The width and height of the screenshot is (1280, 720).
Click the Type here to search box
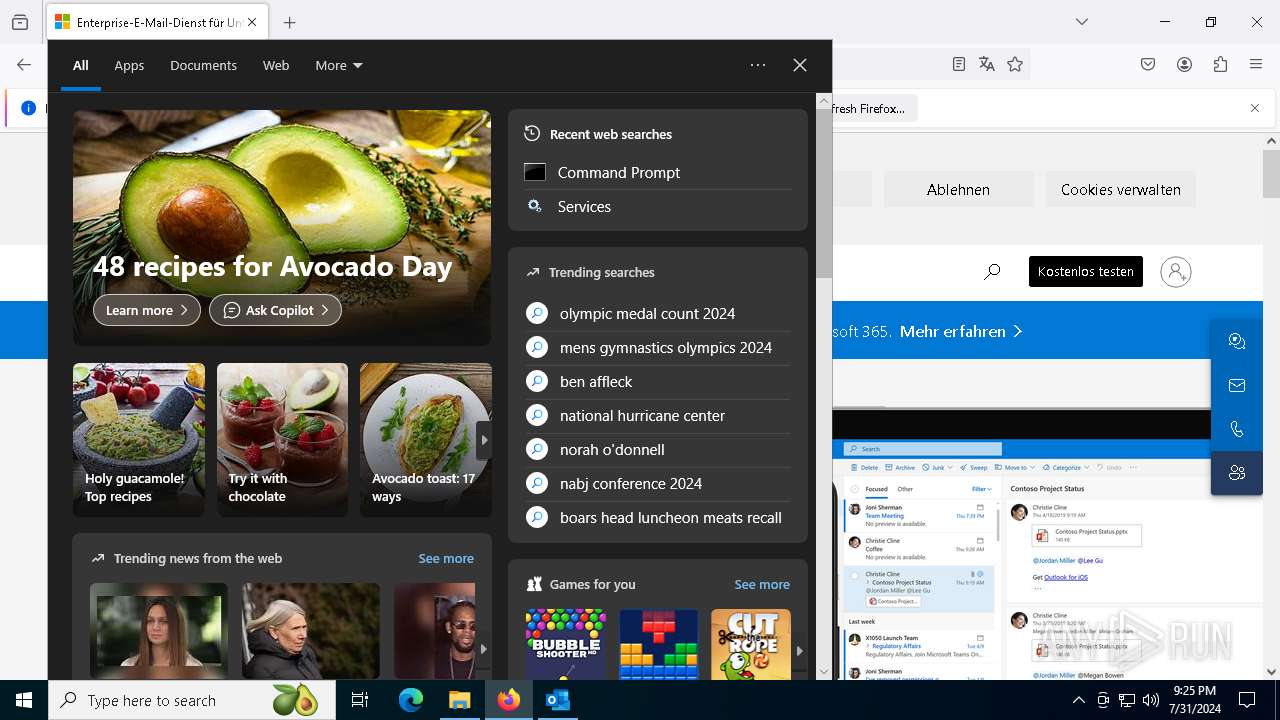click(192, 700)
